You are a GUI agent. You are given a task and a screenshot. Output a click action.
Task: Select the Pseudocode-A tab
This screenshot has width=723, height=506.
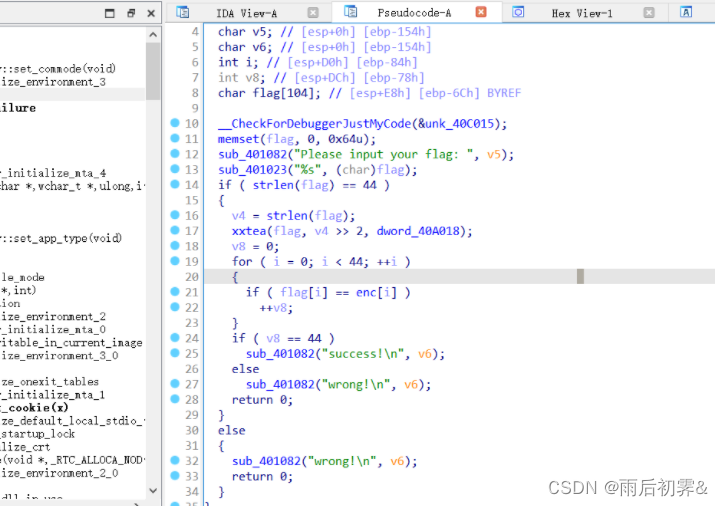(x=412, y=13)
